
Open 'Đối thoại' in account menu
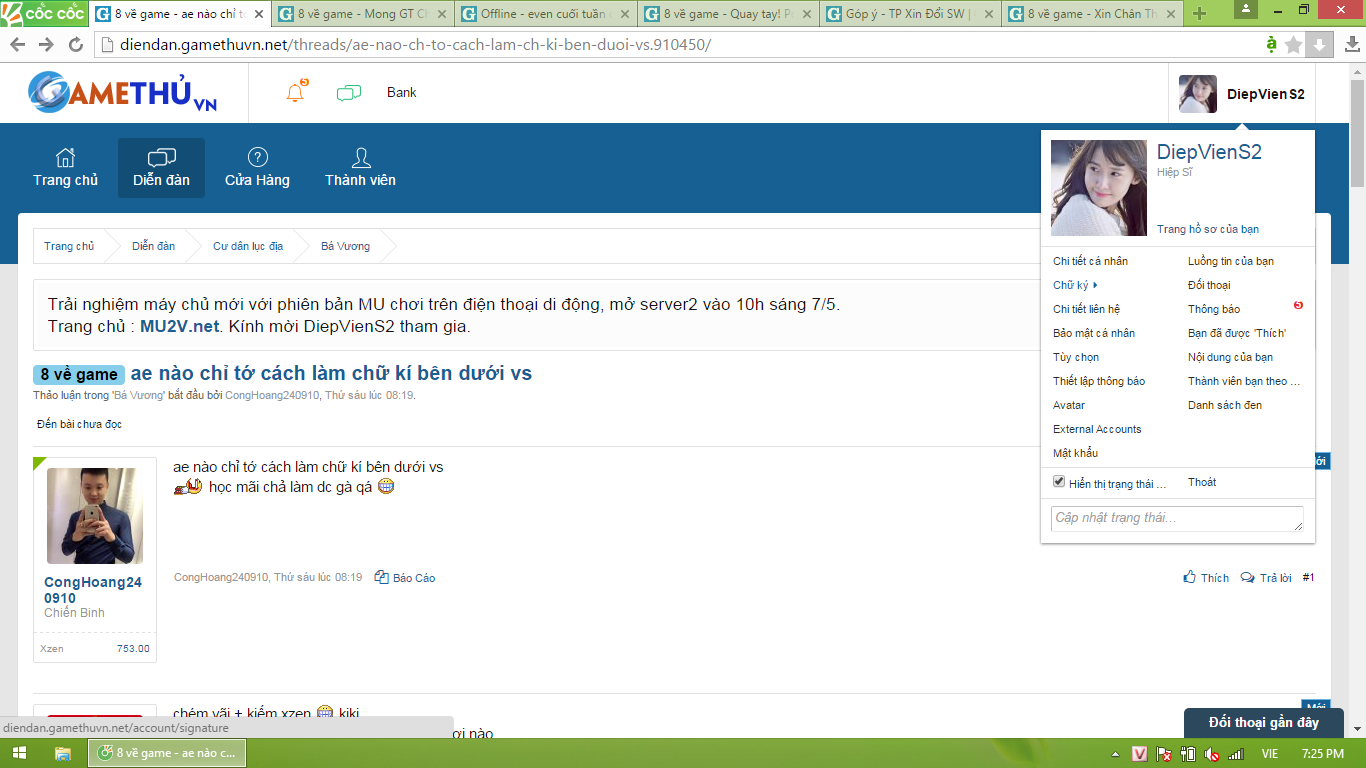click(x=1209, y=285)
